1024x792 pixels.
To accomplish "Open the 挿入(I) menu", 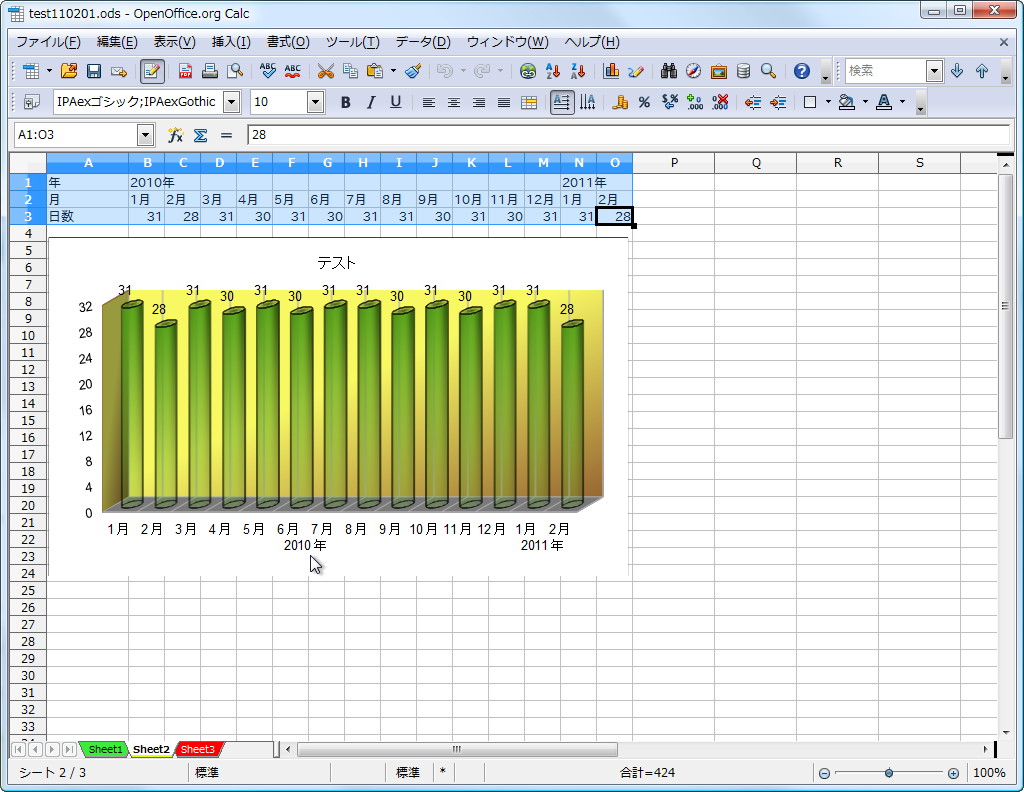I will (x=231, y=42).
